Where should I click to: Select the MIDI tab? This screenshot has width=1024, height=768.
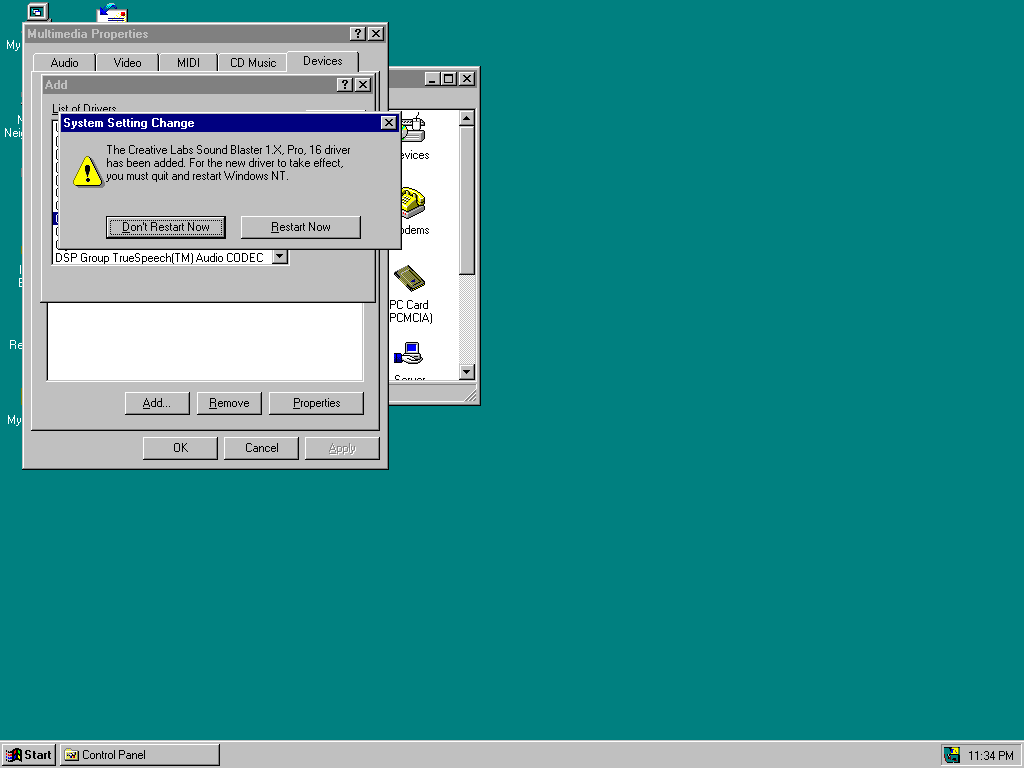(x=188, y=62)
